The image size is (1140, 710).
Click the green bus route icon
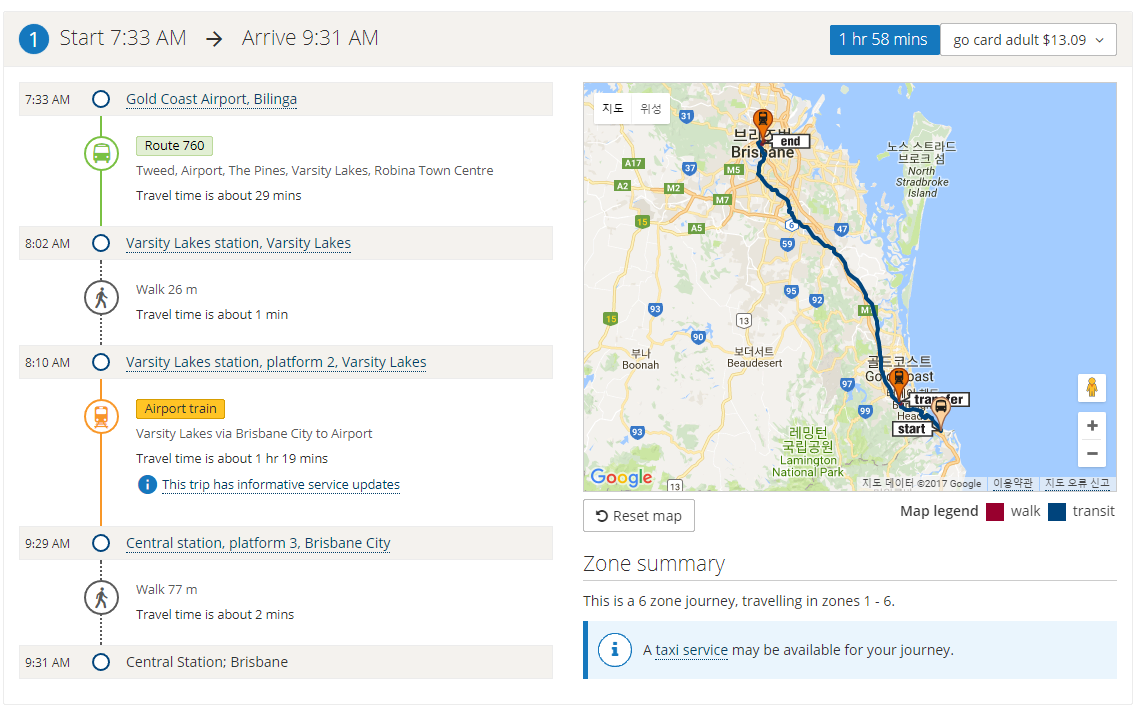101,154
